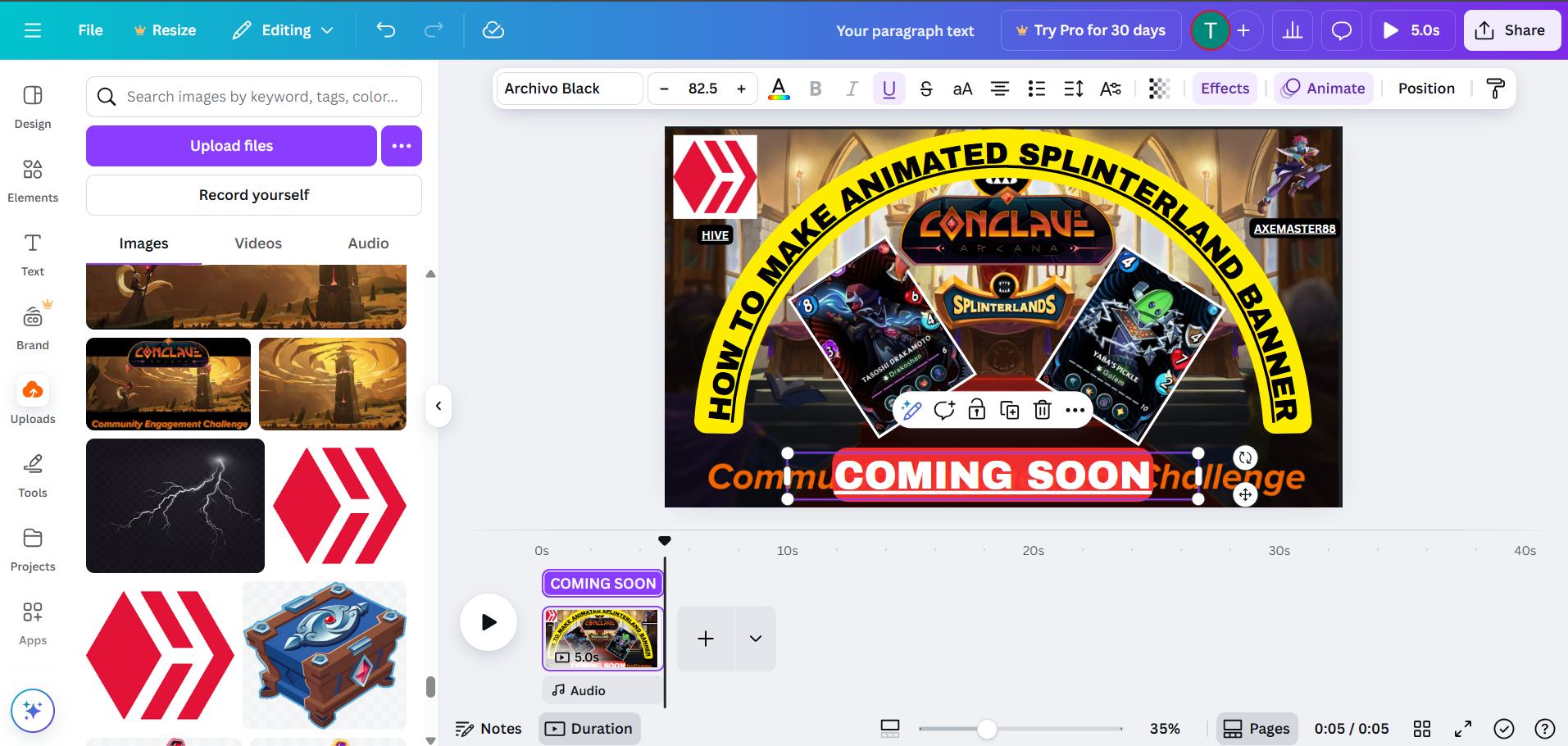
Task: Duplicate the selected text element
Action: click(1010, 410)
